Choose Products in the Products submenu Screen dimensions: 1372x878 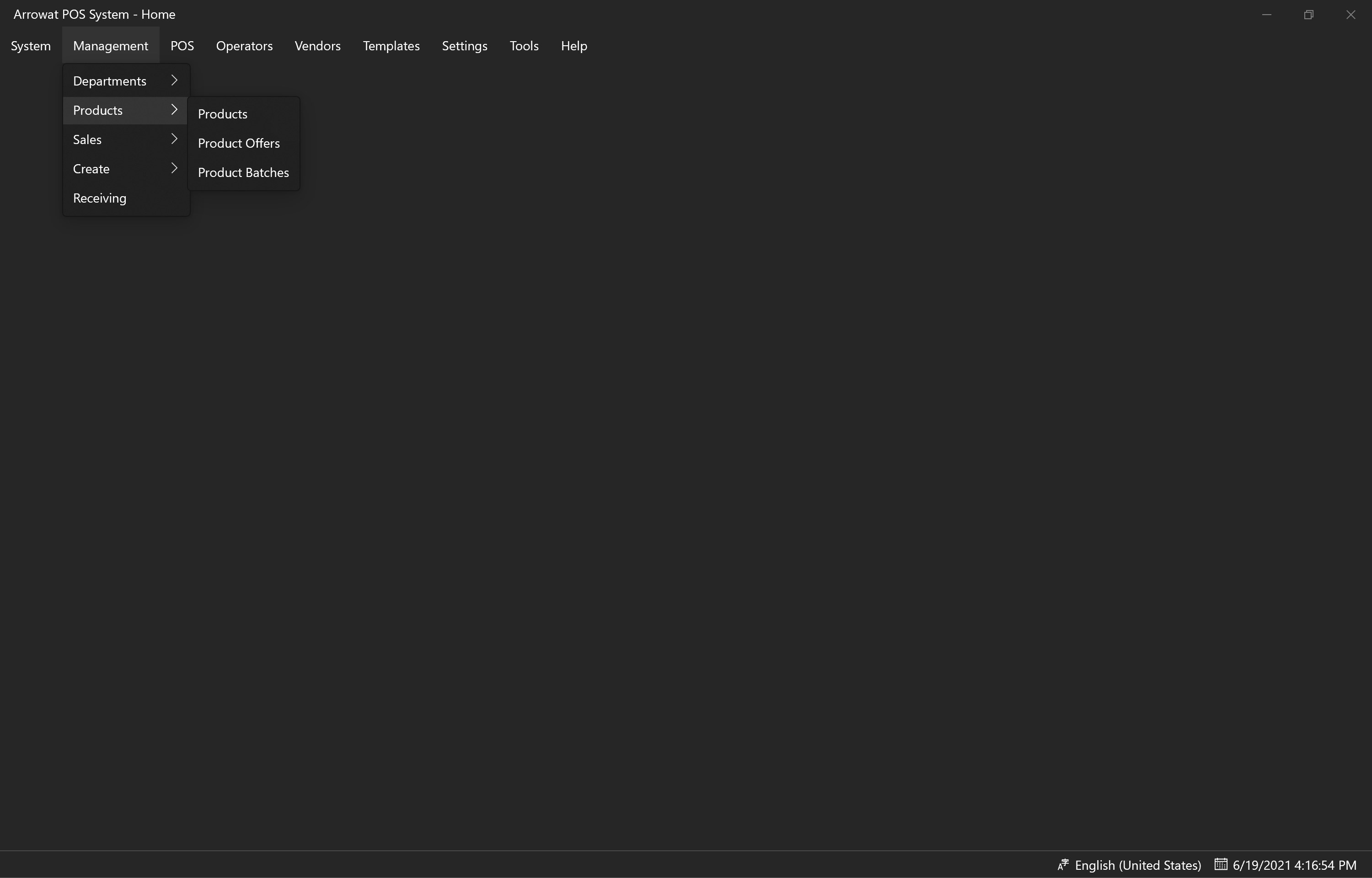click(x=222, y=114)
